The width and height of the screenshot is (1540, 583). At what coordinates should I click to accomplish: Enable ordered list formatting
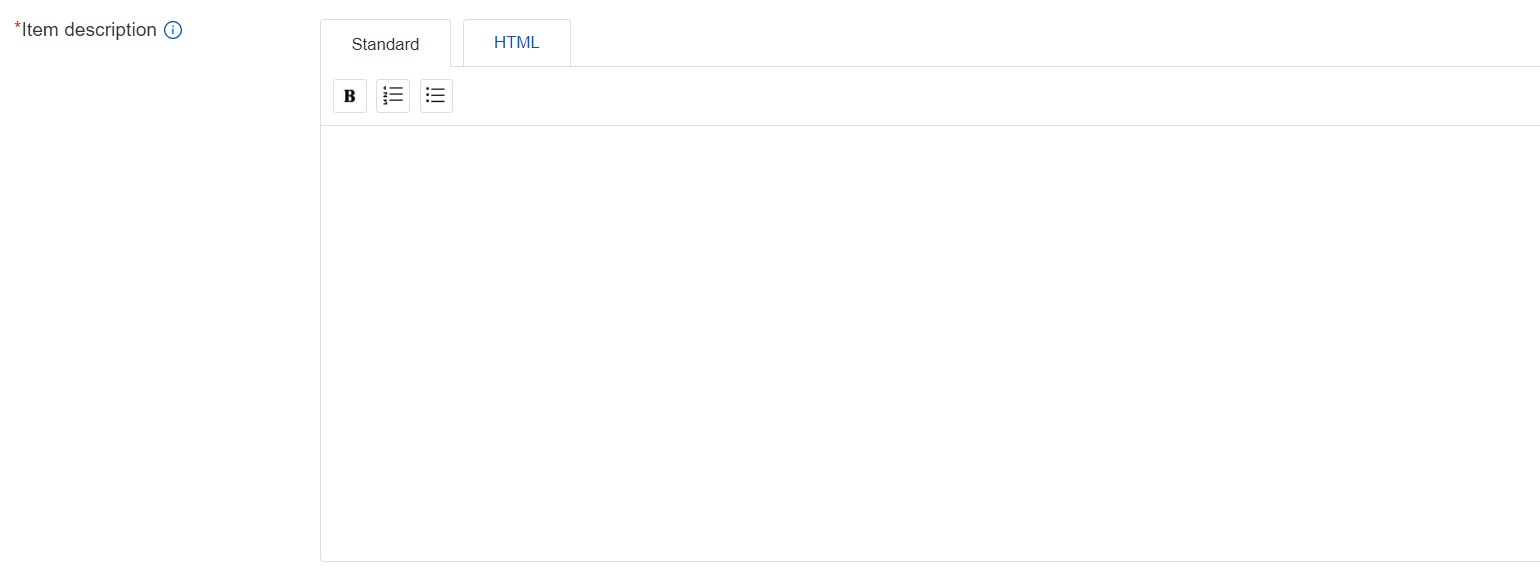393,96
